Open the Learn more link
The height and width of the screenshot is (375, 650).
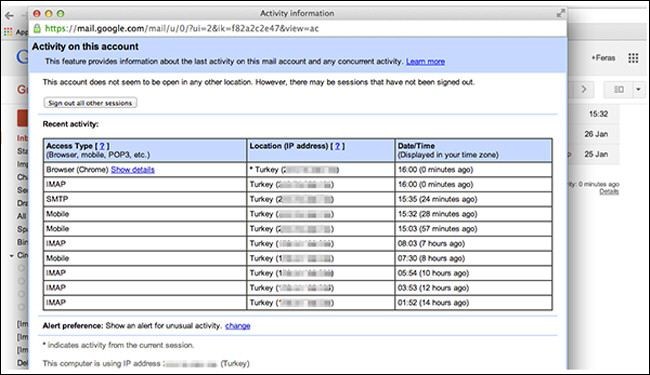tap(425, 61)
